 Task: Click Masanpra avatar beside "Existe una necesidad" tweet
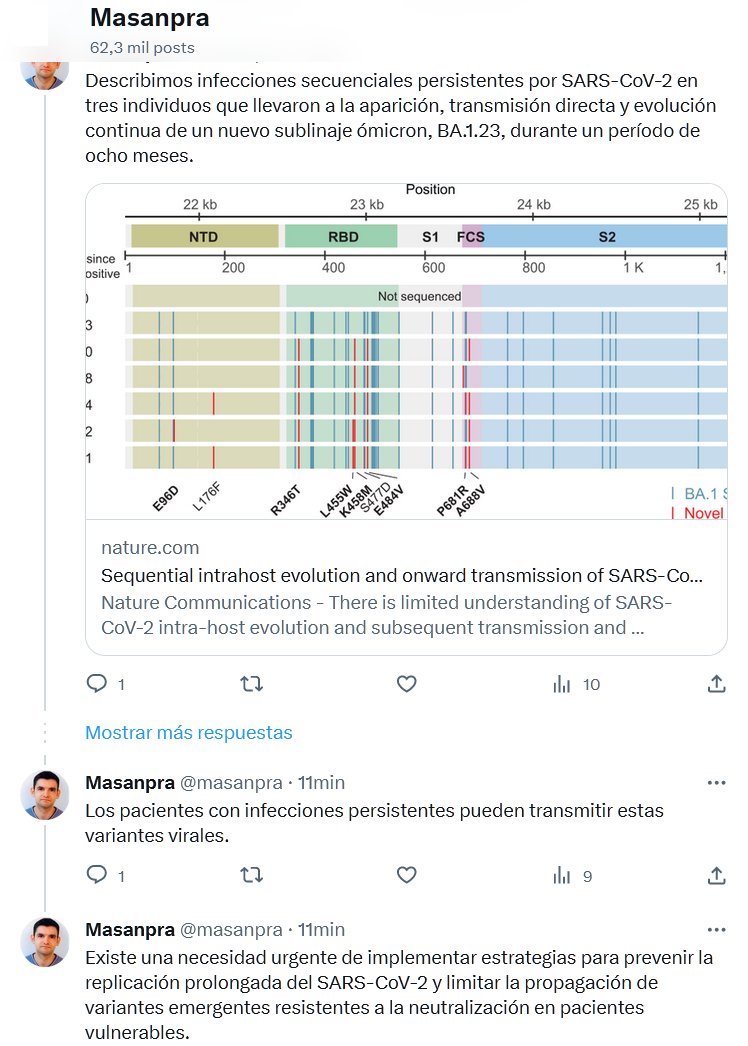(x=44, y=942)
